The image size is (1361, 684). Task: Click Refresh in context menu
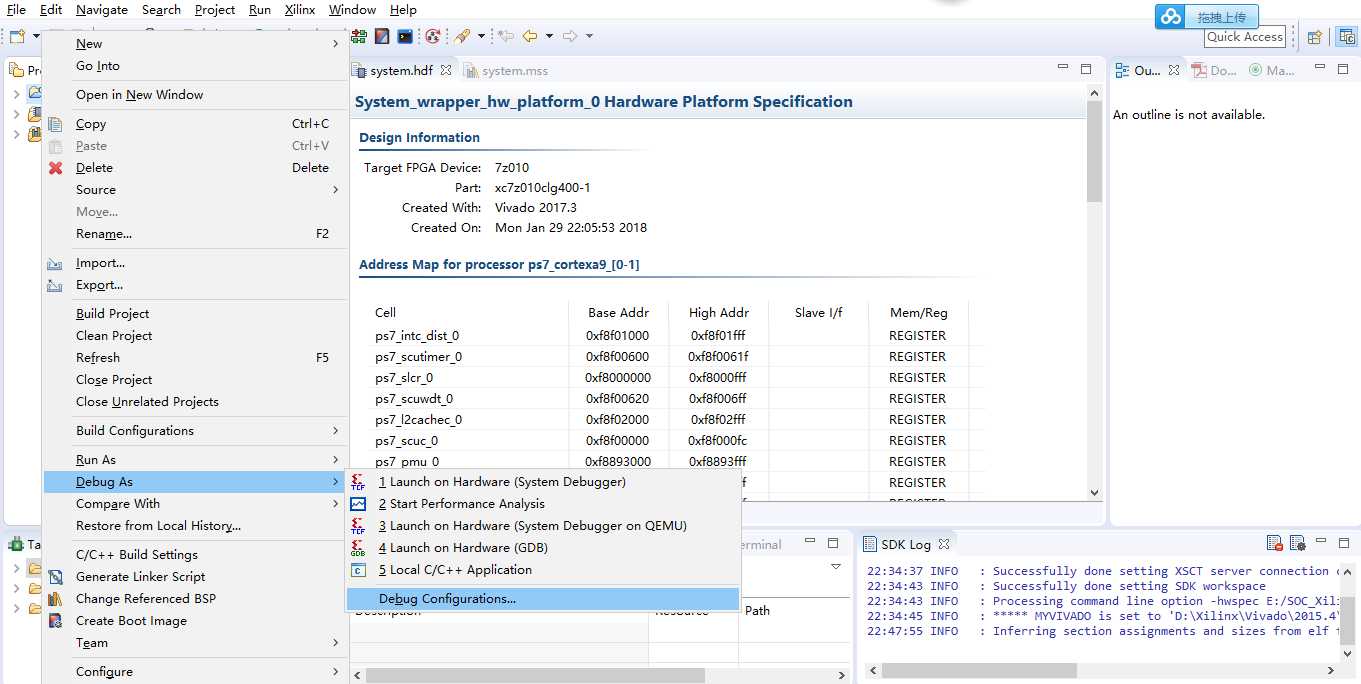(195, 358)
